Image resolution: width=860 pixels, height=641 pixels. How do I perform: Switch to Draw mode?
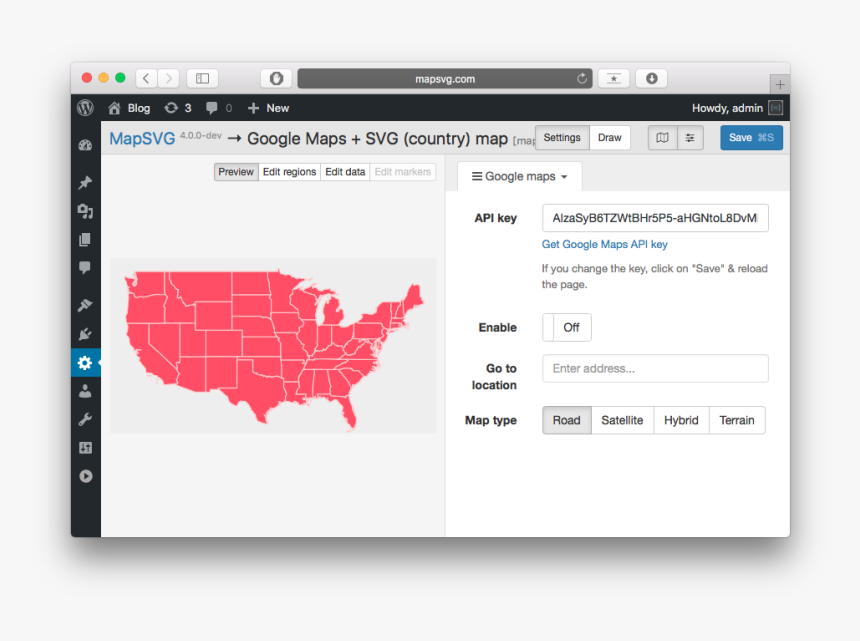610,138
